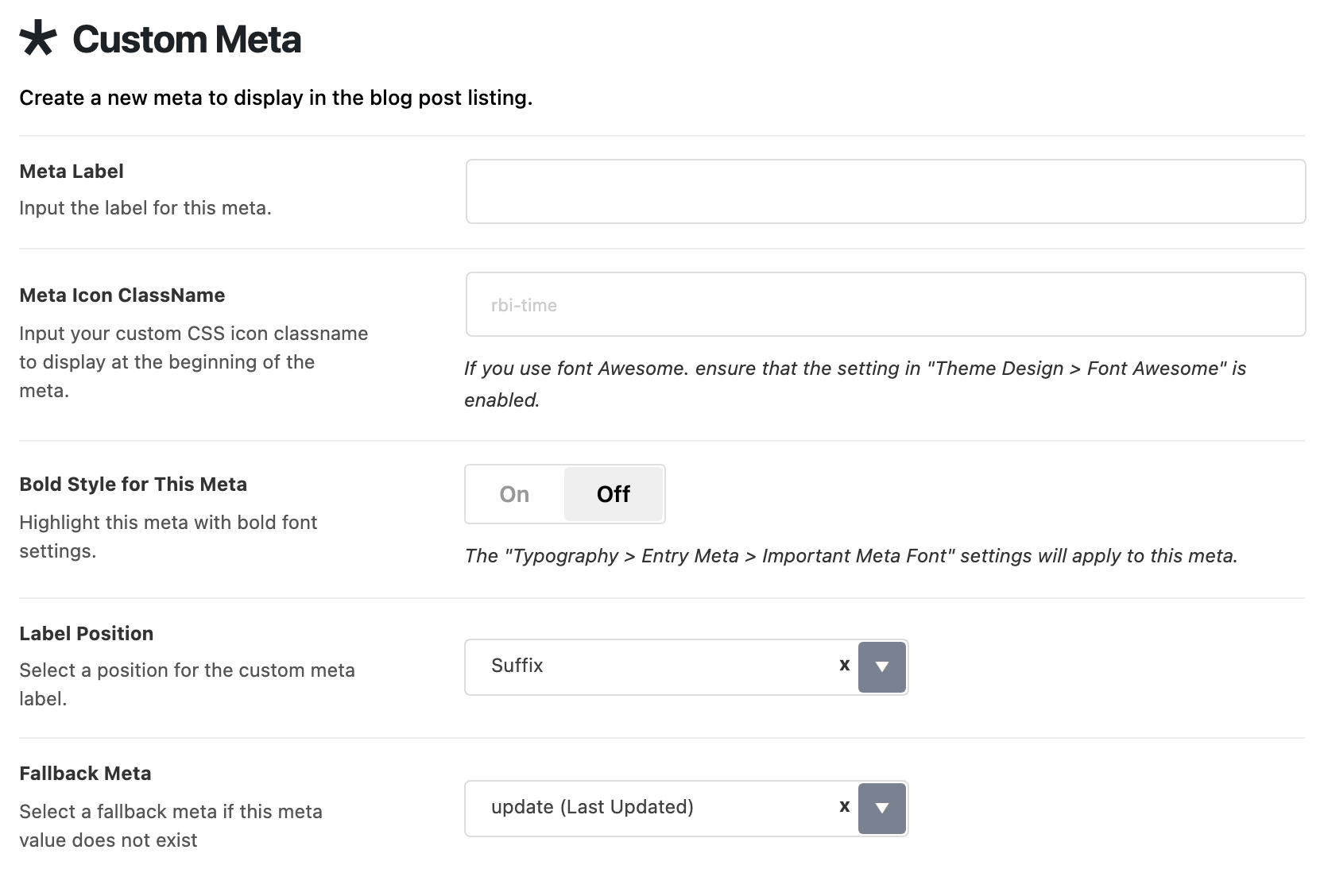This screenshot has width=1324, height=896.
Task: Click 'Bold Style for This Meta' title
Action: tap(133, 485)
